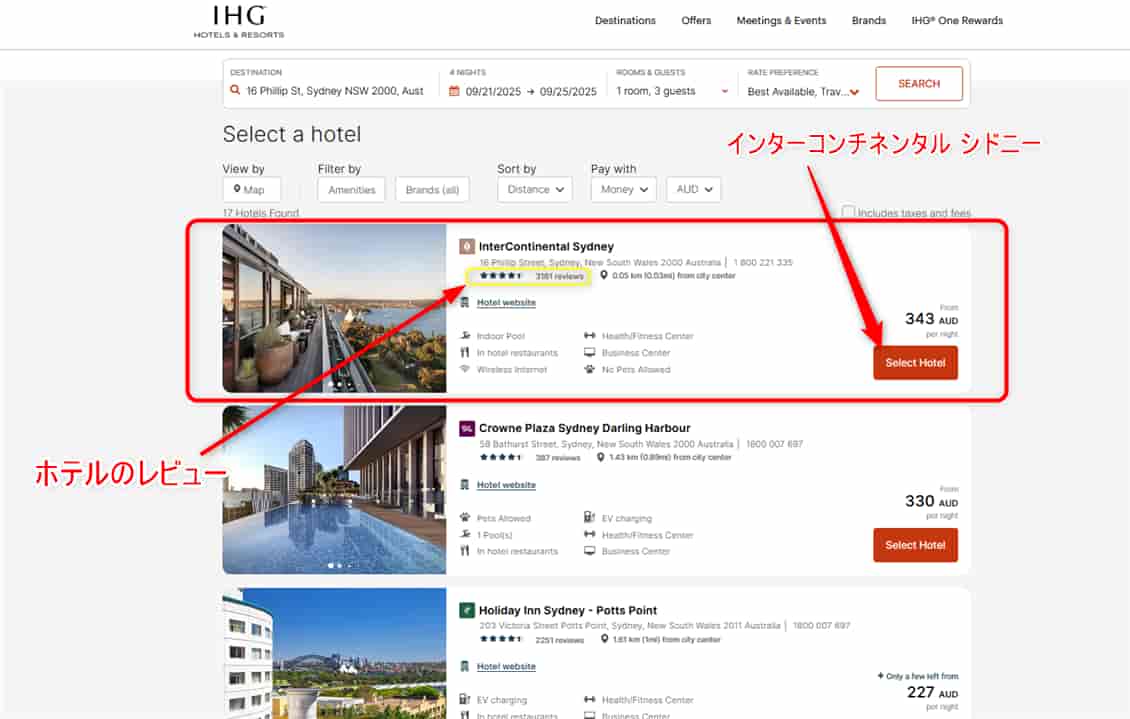Click location pin beside InterContinental distance
The height and width of the screenshot is (719, 1130).
(x=604, y=275)
